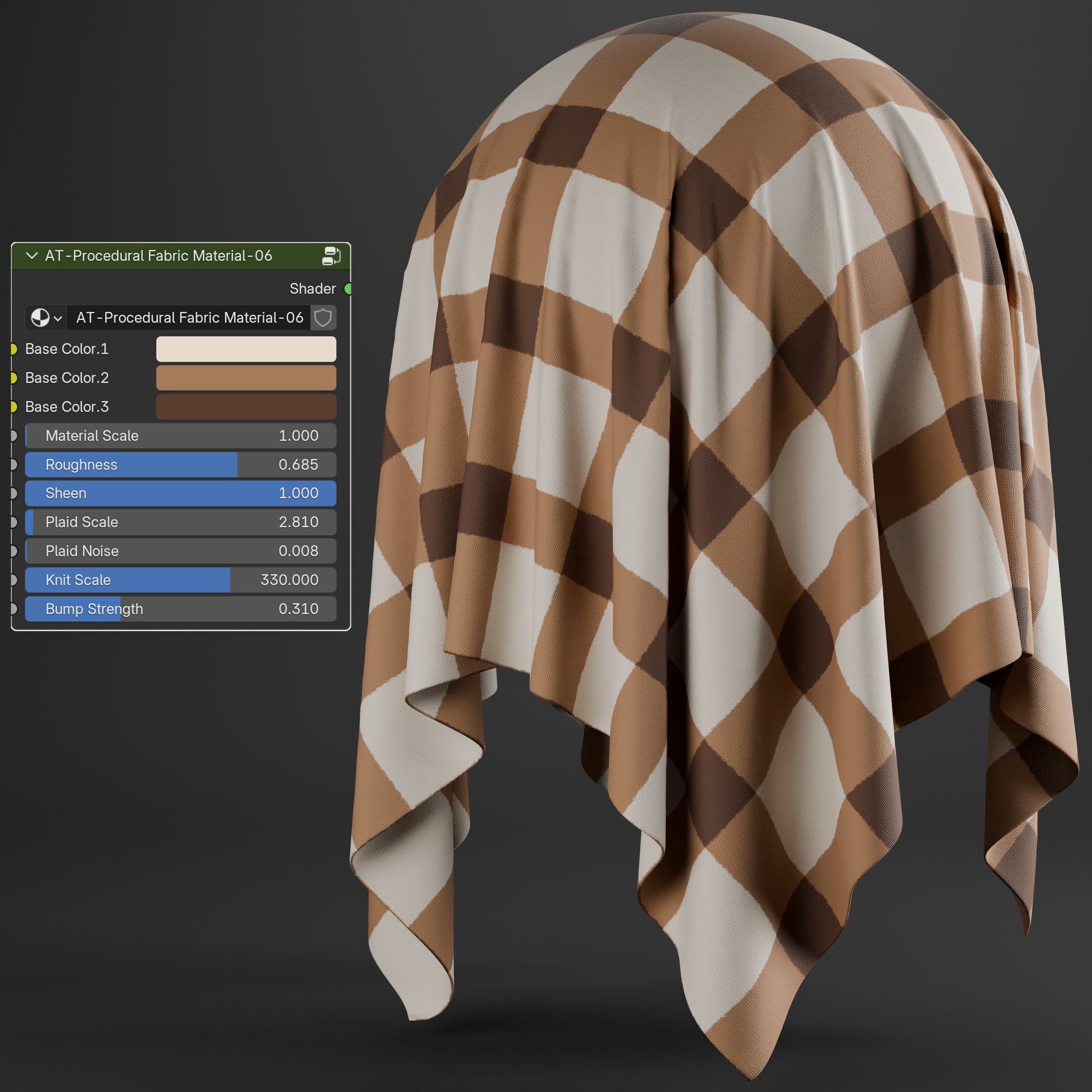Click the Knit Scale value slider

pos(180,580)
